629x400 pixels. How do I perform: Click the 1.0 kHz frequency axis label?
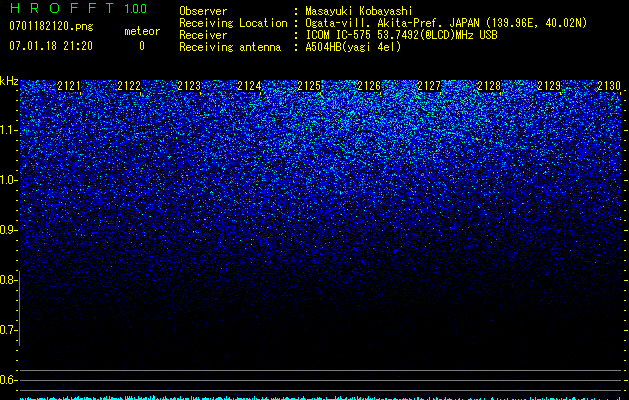click(x=8, y=180)
